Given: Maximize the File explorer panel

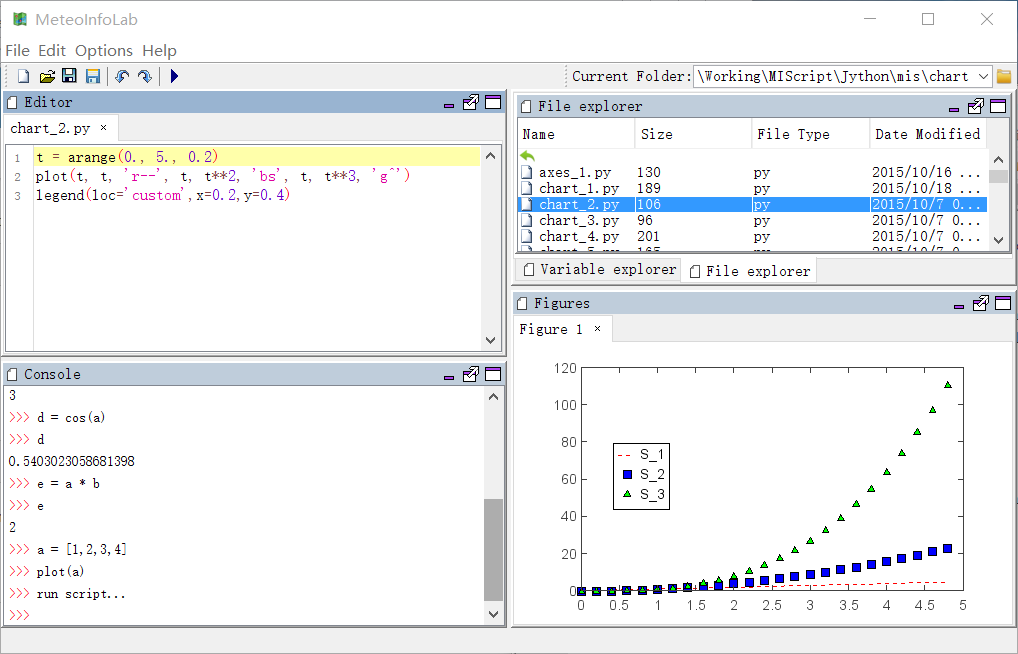Looking at the screenshot, I should point(997,106).
